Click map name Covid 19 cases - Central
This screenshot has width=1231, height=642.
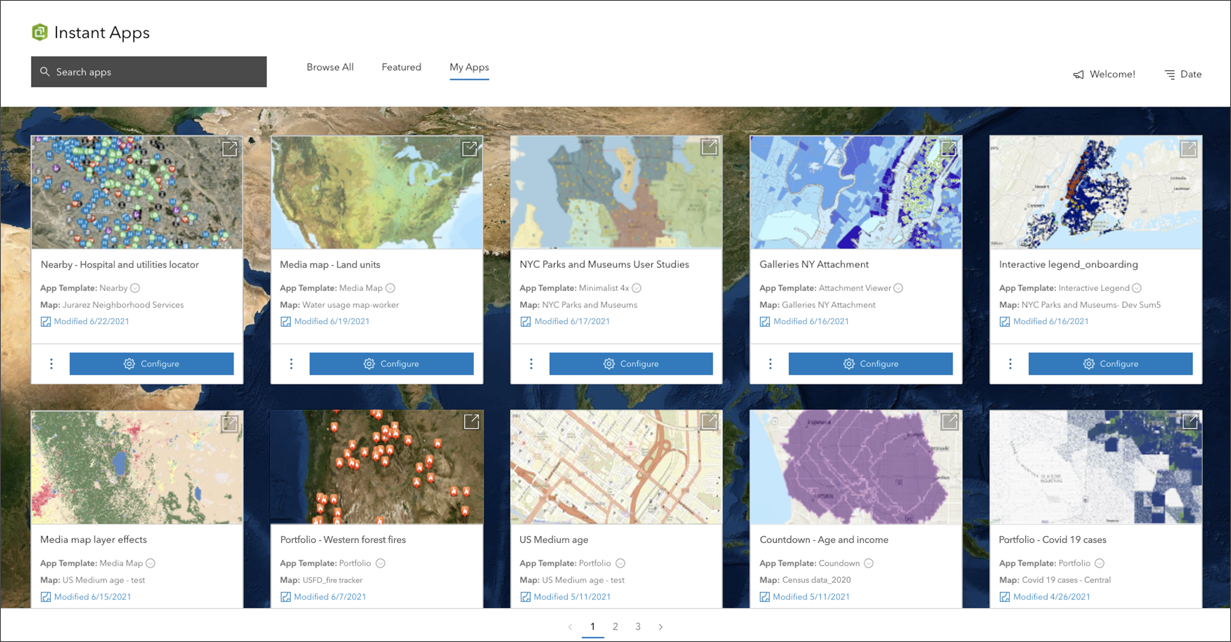coord(1066,580)
